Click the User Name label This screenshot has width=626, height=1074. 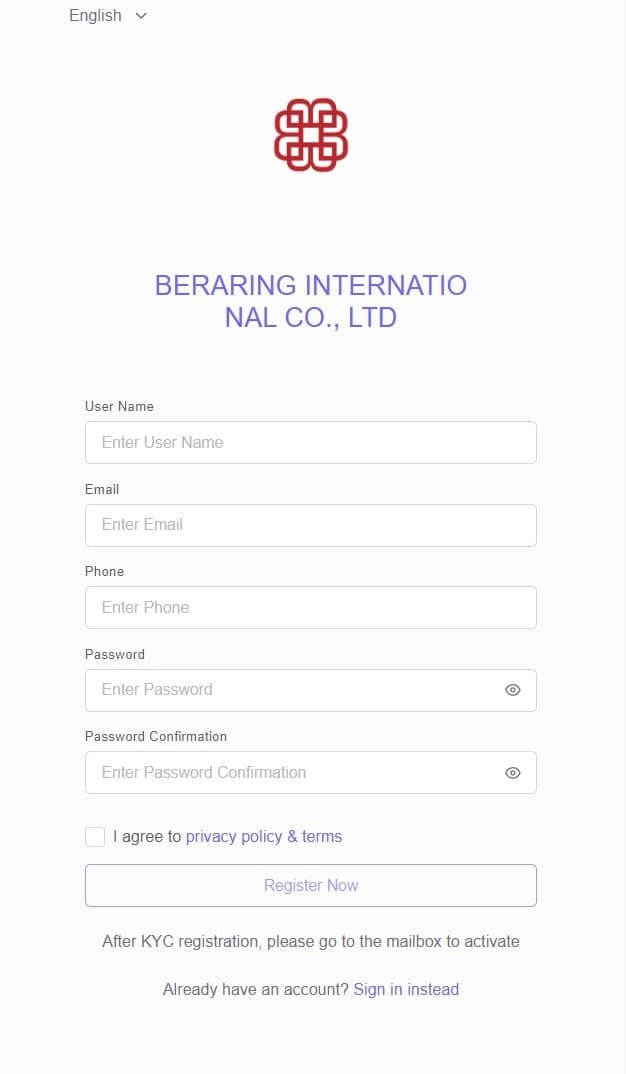119,406
